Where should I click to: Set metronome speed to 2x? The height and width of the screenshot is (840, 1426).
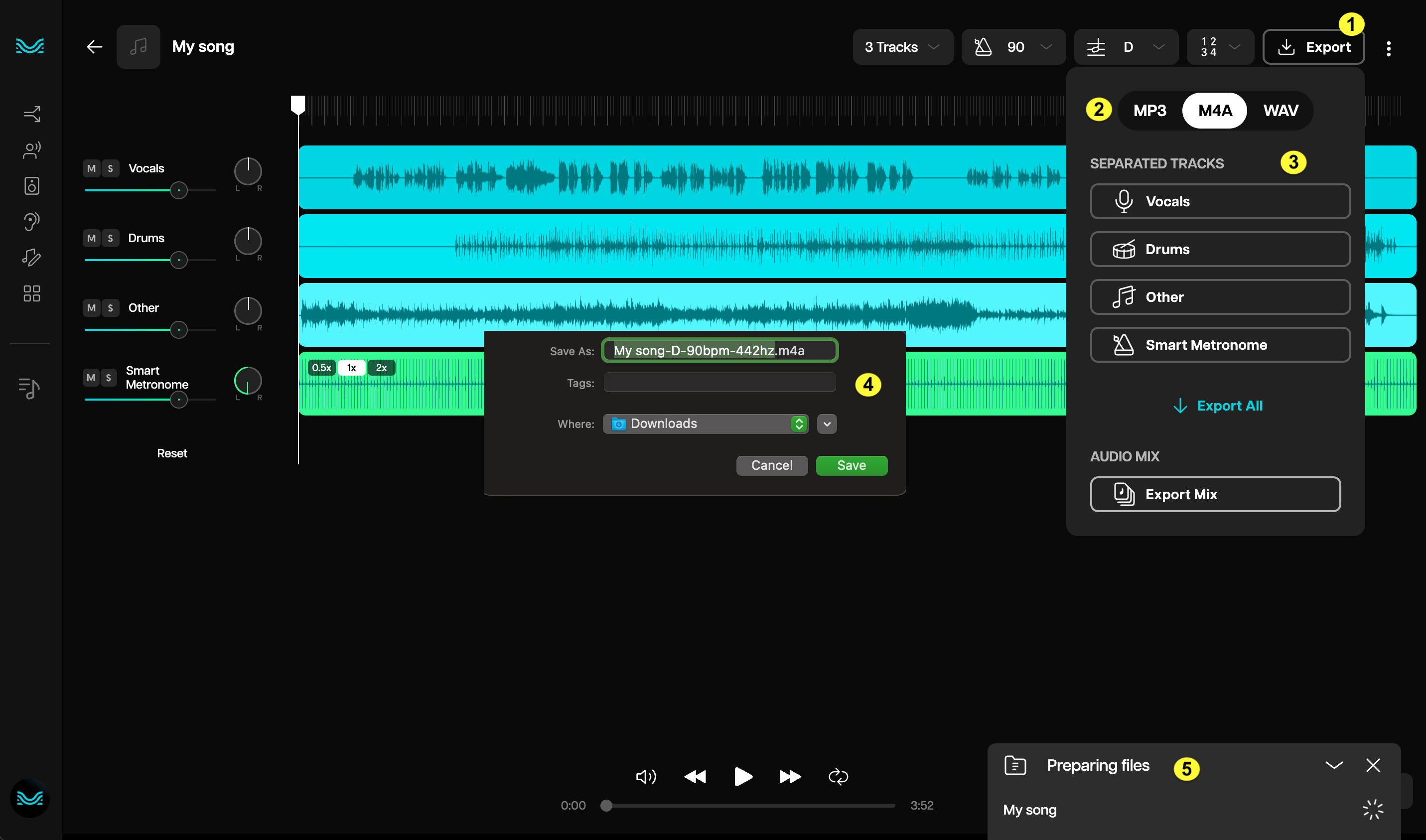tap(382, 368)
